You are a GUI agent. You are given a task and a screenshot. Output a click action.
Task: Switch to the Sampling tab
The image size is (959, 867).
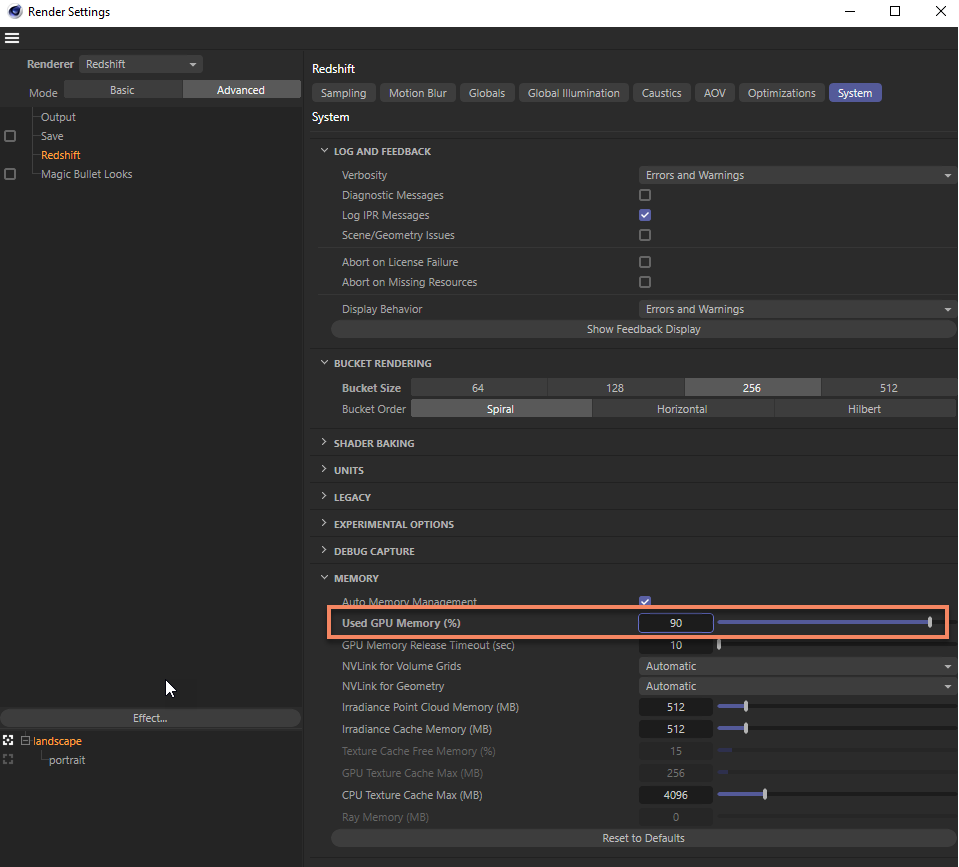coord(343,93)
